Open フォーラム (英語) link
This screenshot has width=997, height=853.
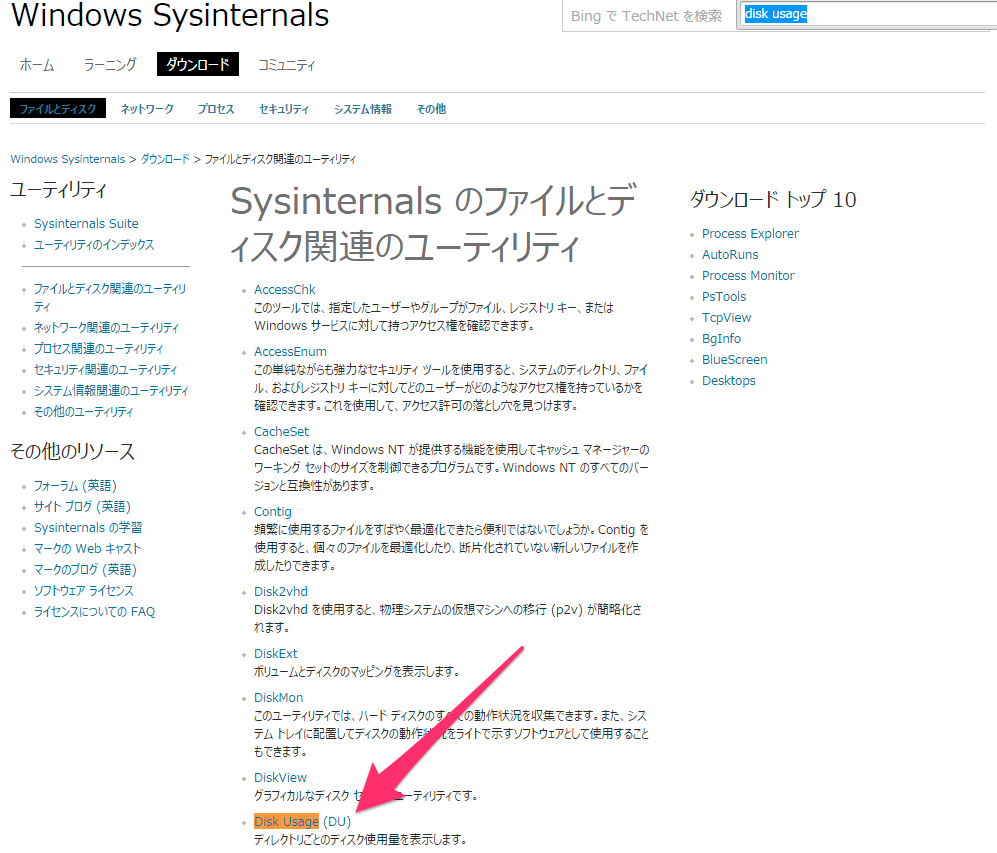click(x=75, y=486)
